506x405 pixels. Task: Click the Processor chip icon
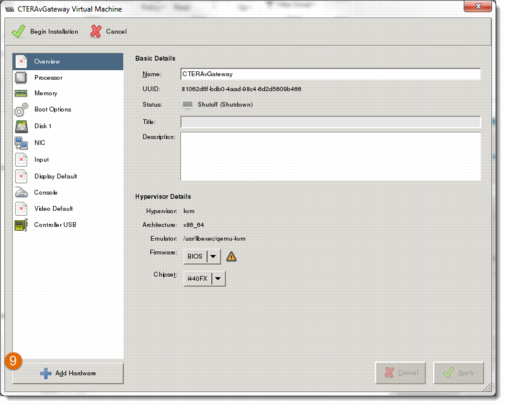click(x=21, y=78)
